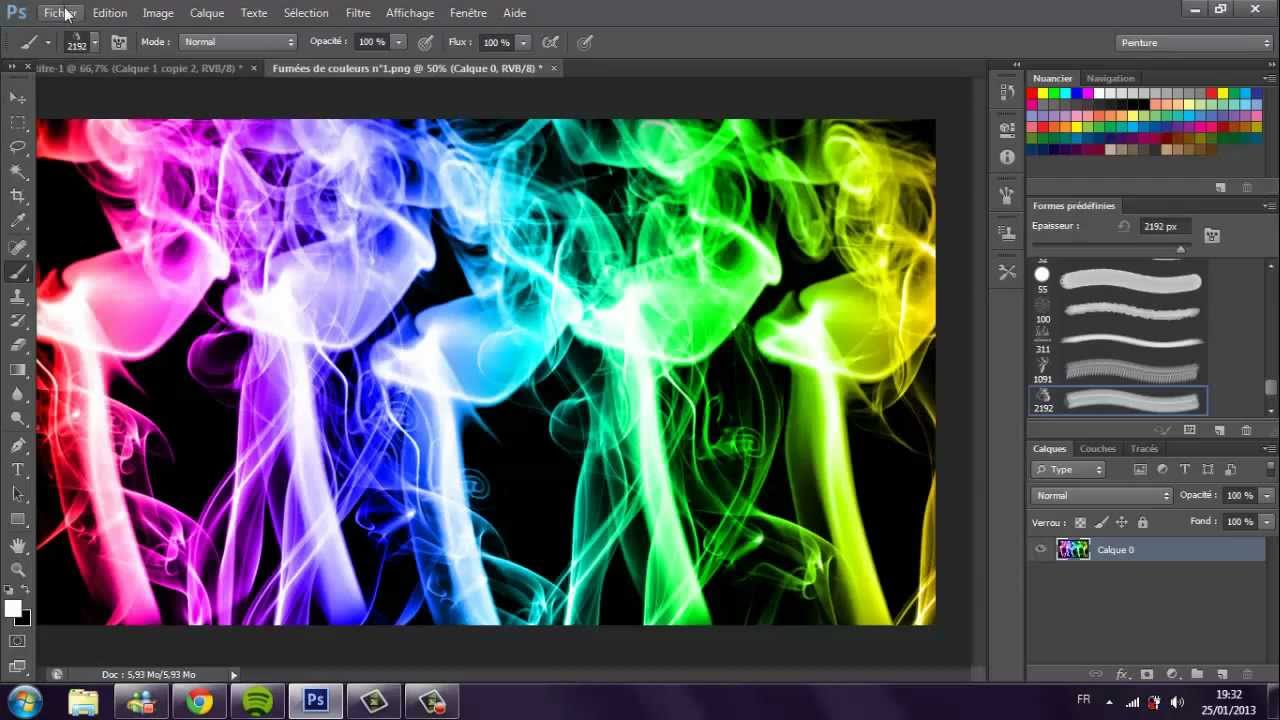
Task: Open layer blending mode Normal dropdown
Action: click(x=1101, y=495)
